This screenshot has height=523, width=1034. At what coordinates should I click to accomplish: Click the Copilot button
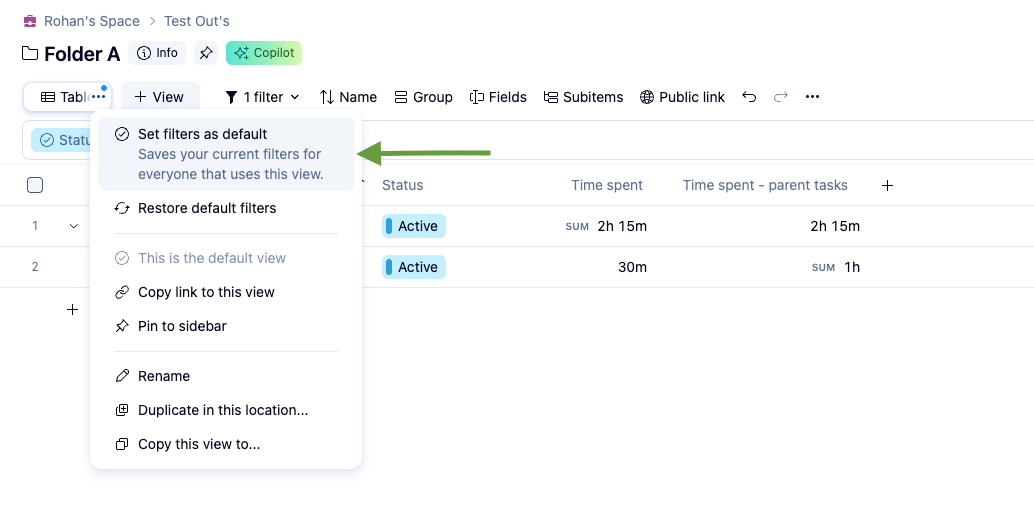pyautogui.click(x=264, y=53)
